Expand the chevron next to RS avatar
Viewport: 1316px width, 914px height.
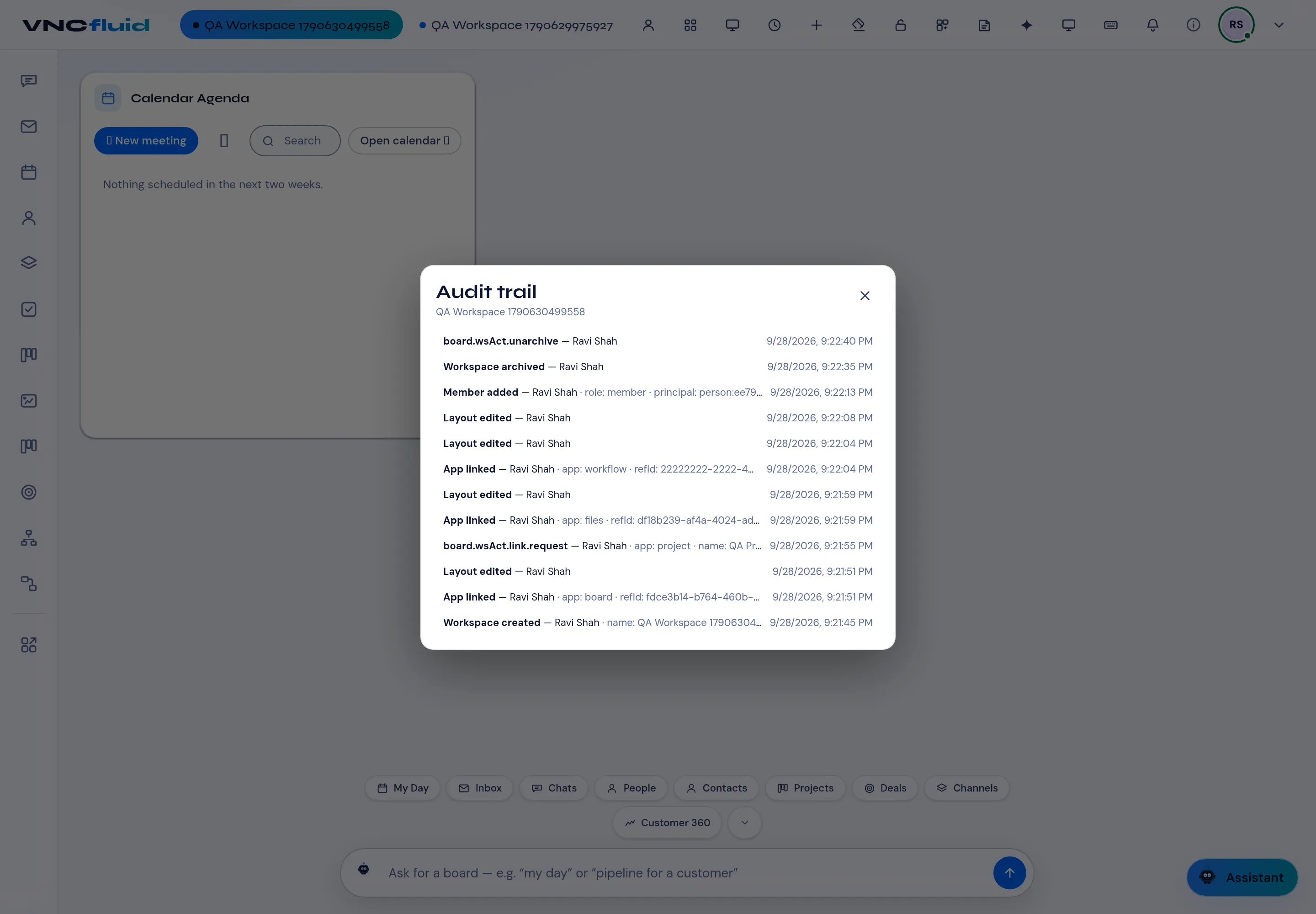click(x=1279, y=25)
